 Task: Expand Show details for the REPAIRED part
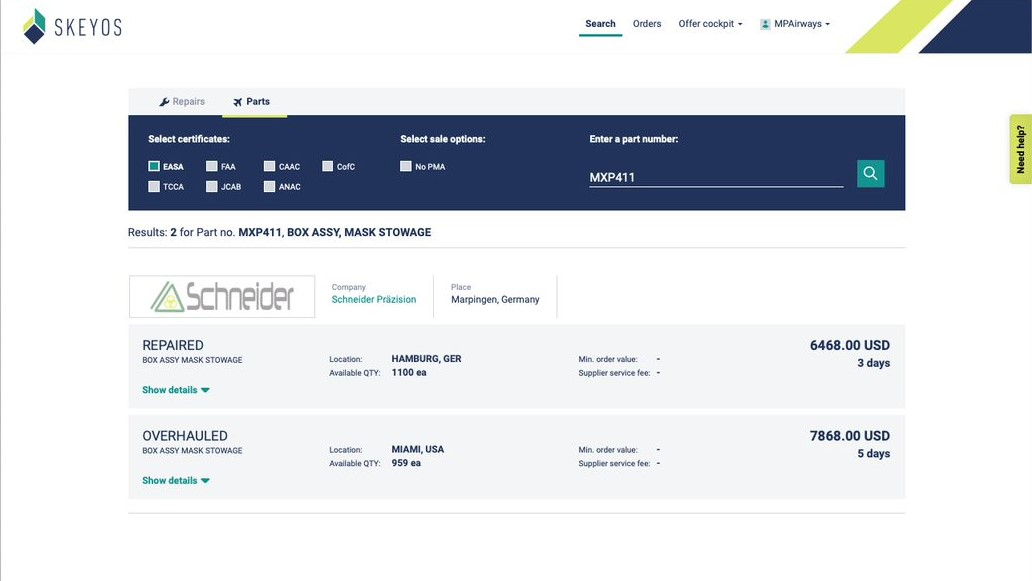click(176, 390)
